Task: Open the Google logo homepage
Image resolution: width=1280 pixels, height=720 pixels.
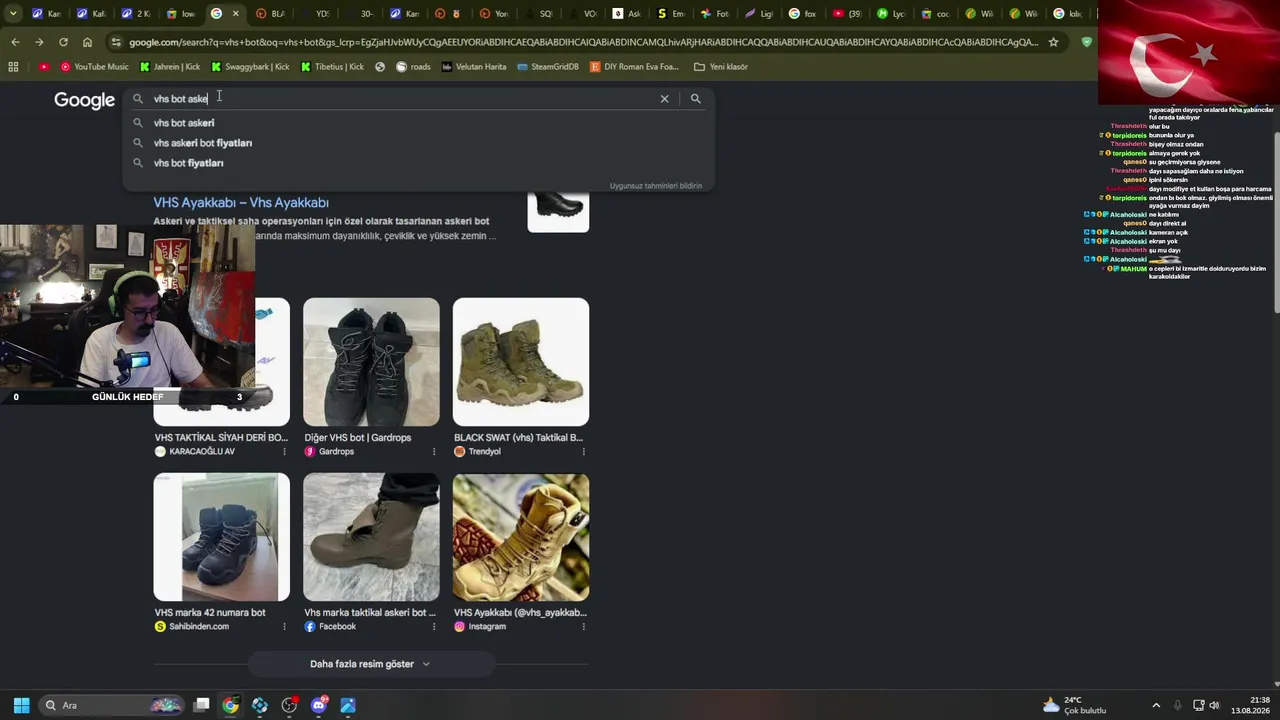Action: 85,100
